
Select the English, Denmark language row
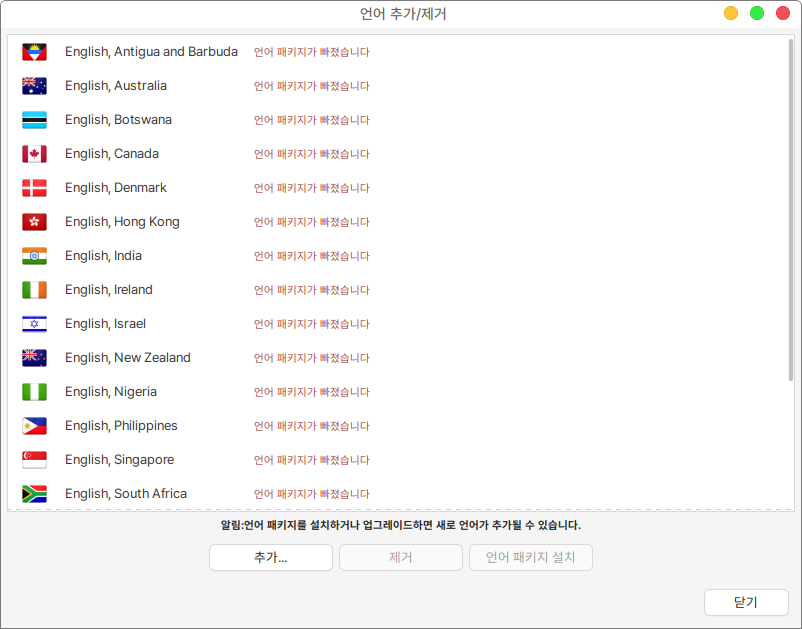tap(115, 188)
